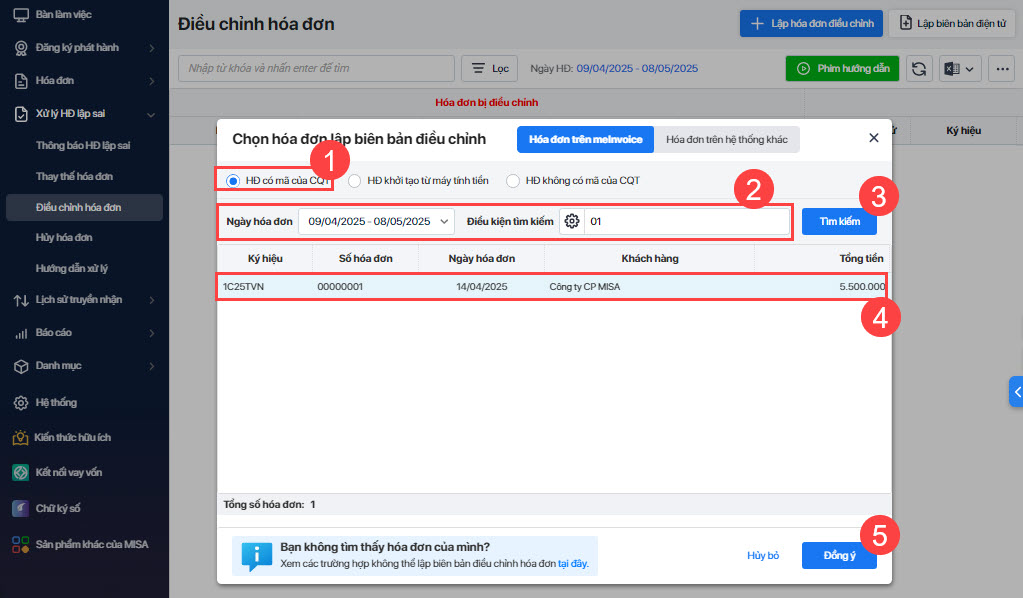Screen dimensions: 1023x598
Task: Expand the Danh mục submenu arrow
Action: point(151,366)
